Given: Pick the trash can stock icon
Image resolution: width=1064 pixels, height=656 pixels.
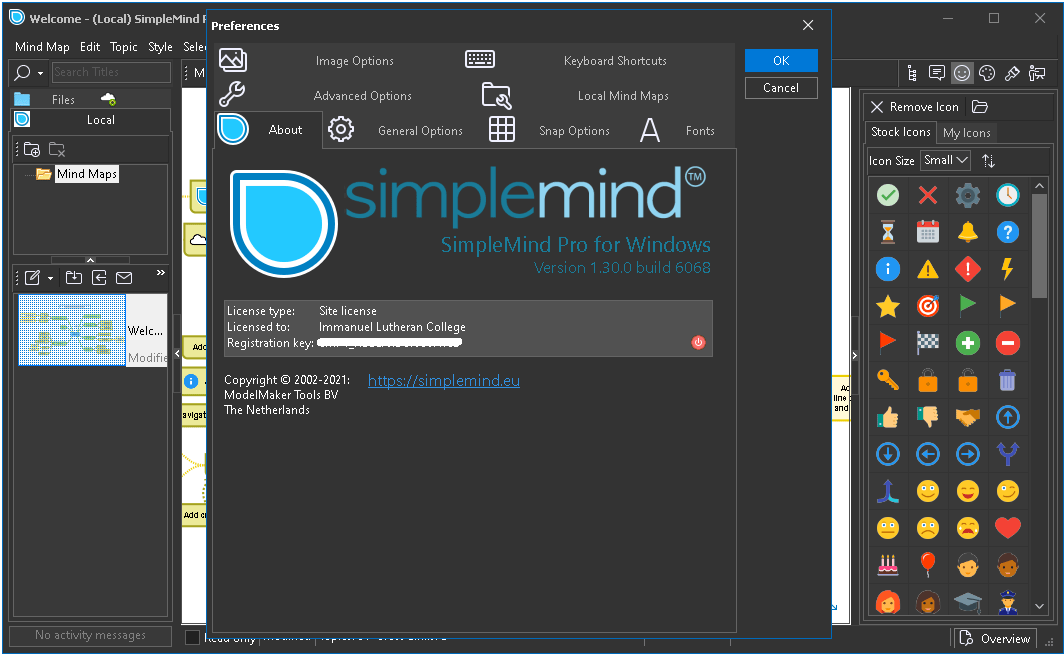Looking at the screenshot, I should pyautogui.click(x=1008, y=380).
